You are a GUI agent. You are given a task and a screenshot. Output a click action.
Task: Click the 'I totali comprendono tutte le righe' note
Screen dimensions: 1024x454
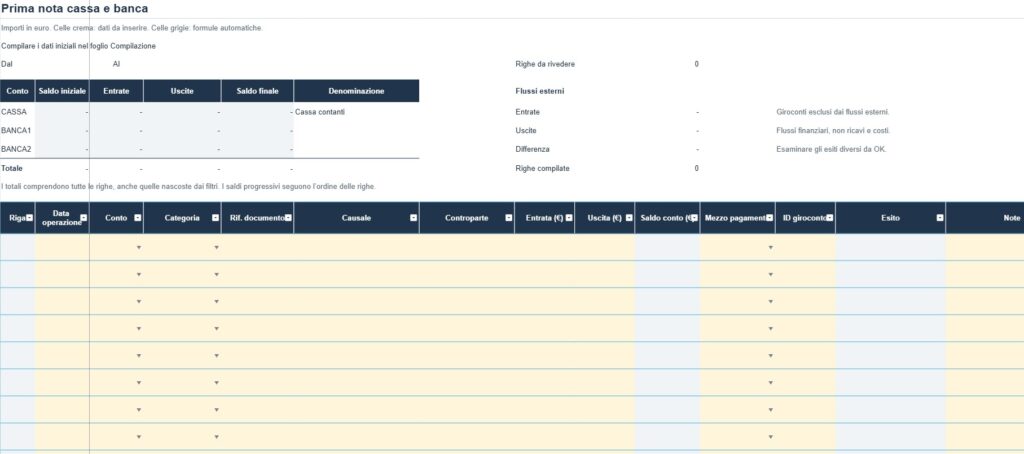pyautogui.click(x=189, y=187)
